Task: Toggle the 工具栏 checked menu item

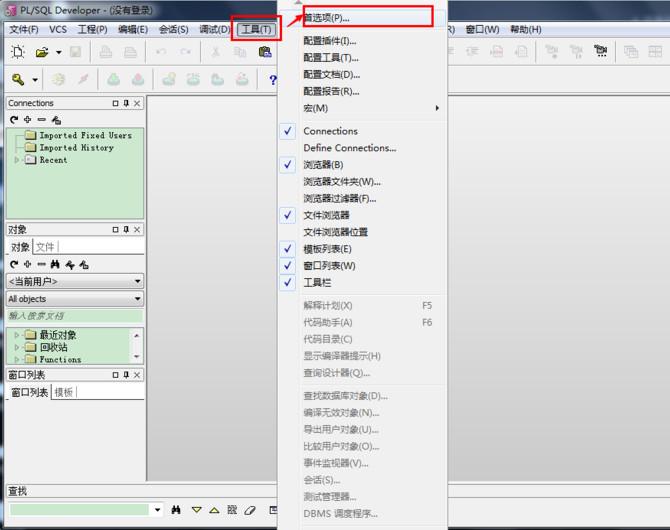Action: [317, 283]
